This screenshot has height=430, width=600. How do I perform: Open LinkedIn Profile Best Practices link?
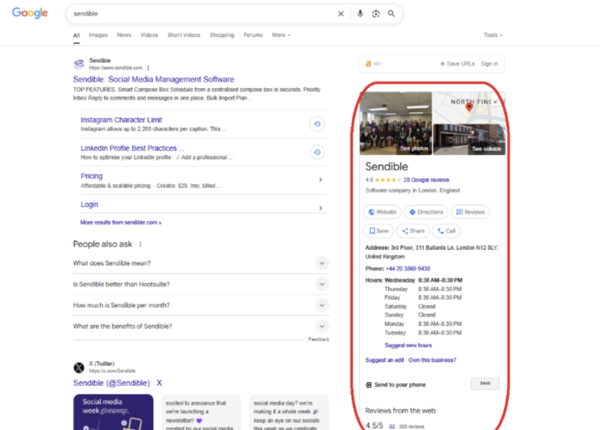tap(132, 148)
